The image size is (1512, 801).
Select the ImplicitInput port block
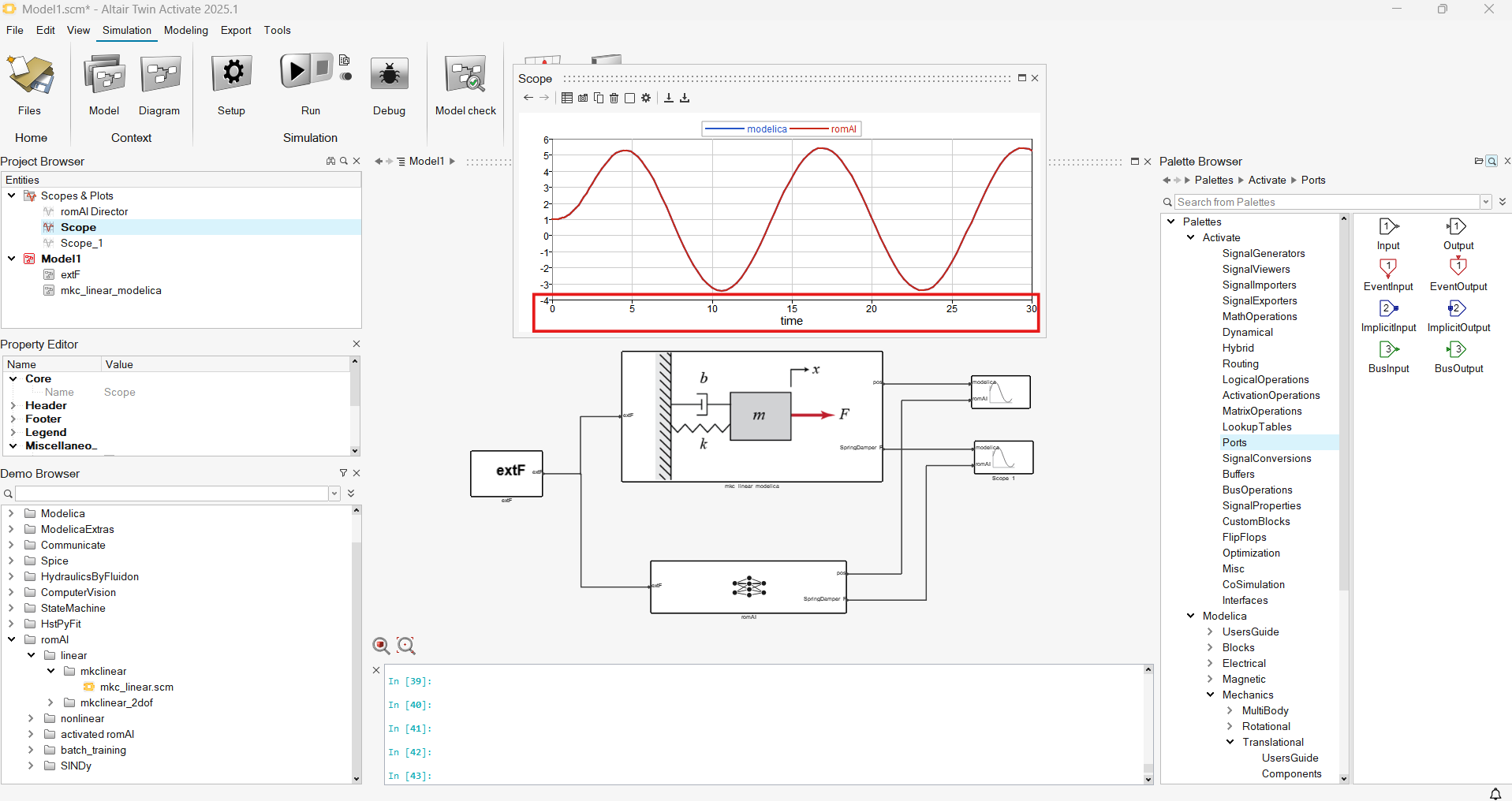click(1388, 316)
